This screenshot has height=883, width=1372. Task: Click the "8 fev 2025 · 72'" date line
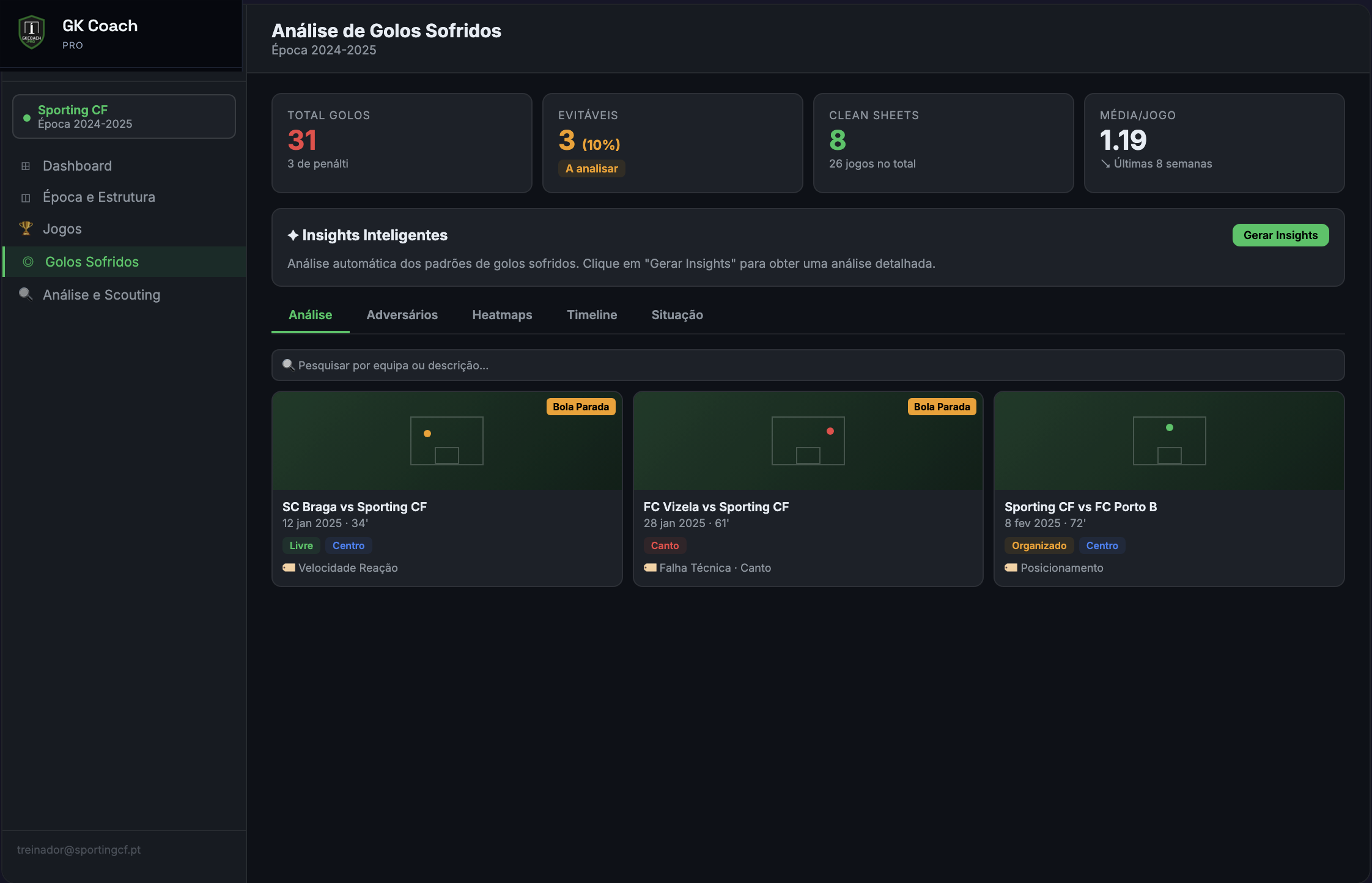(1045, 523)
